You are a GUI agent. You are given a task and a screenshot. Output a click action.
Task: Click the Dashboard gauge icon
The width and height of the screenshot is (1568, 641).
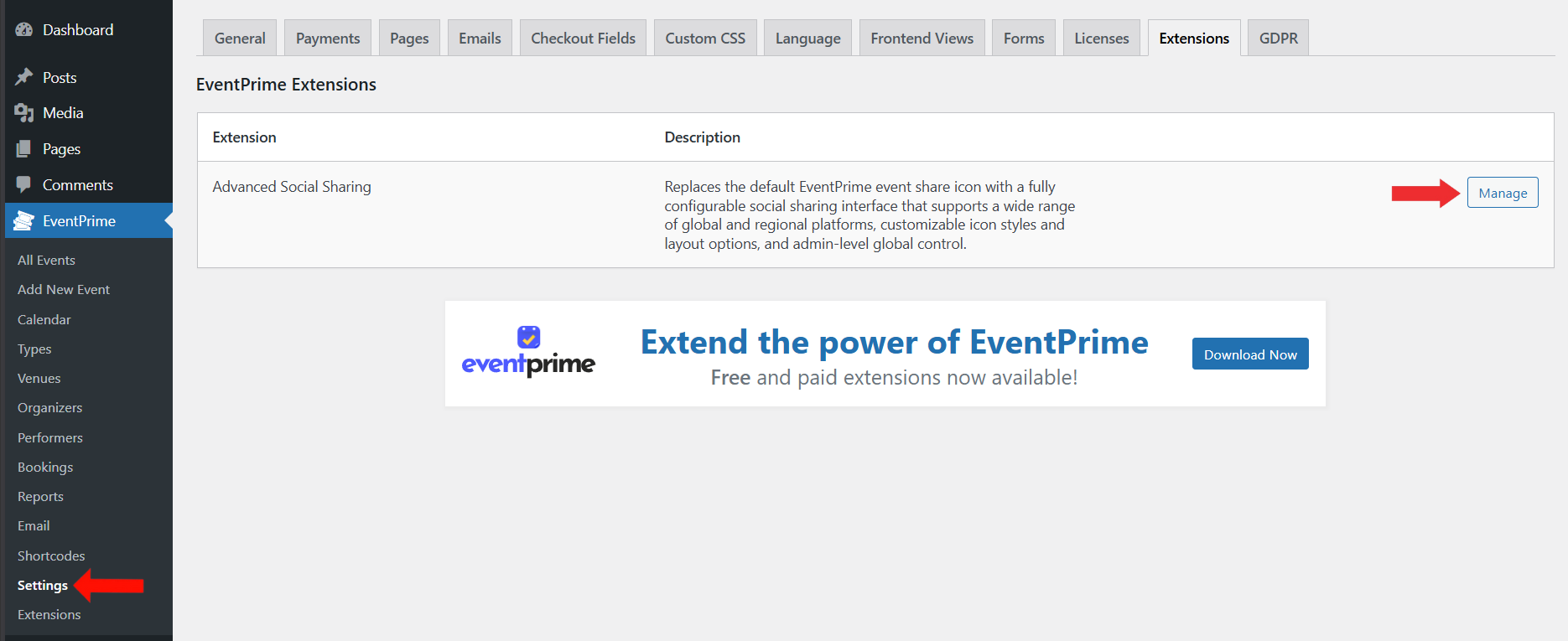(24, 30)
